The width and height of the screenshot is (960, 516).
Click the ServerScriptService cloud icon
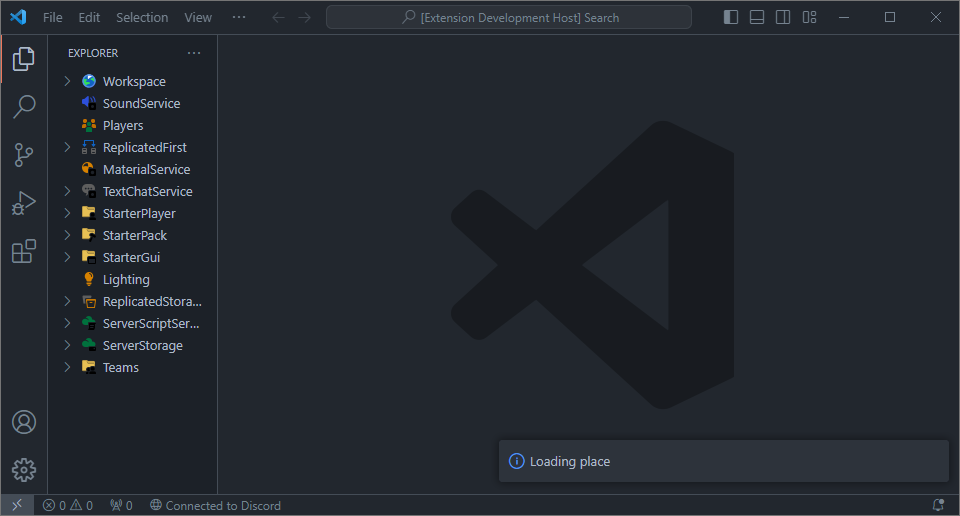tap(89, 323)
